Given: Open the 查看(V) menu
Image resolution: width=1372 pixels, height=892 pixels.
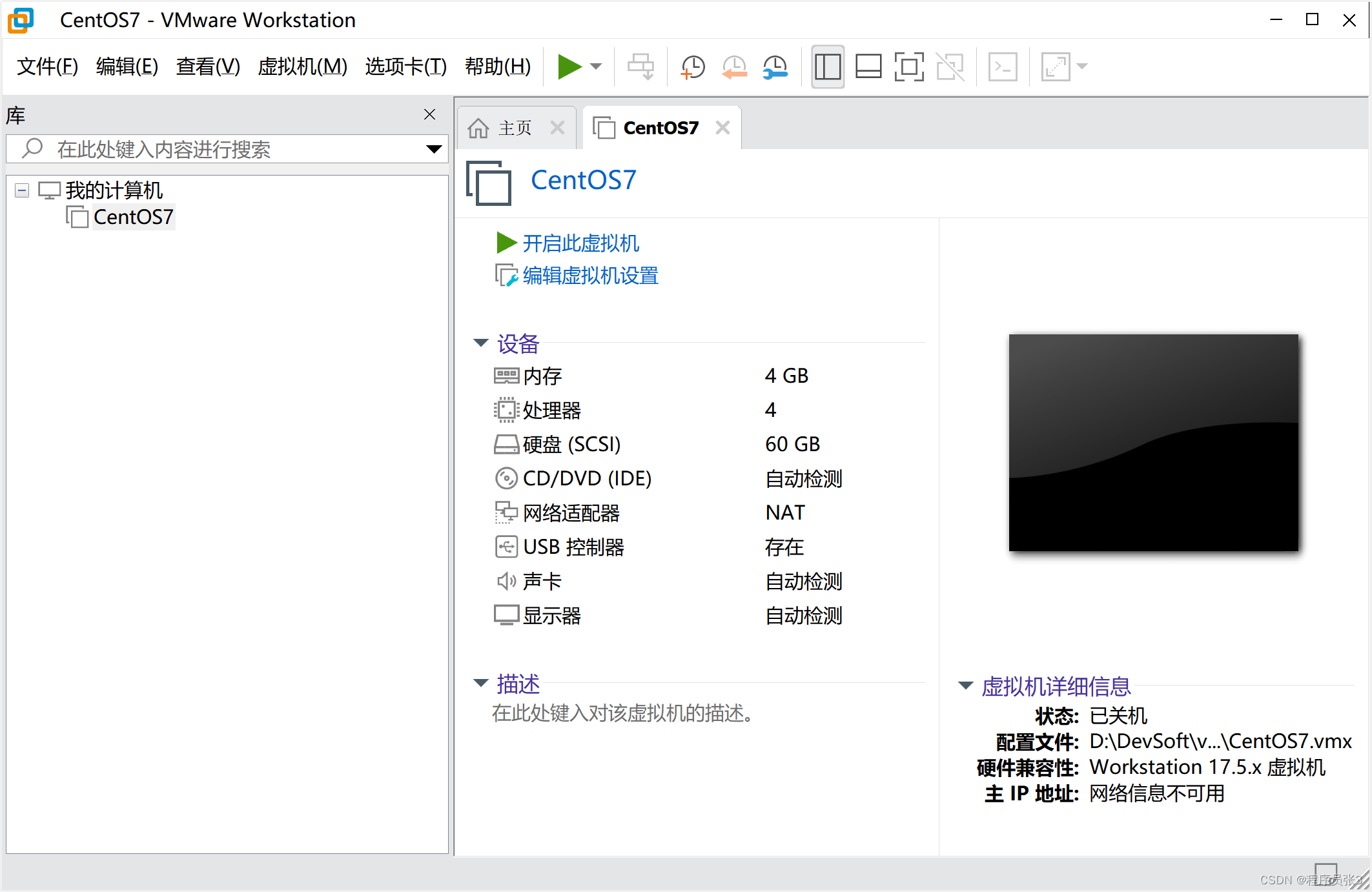Looking at the screenshot, I should (x=208, y=66).
